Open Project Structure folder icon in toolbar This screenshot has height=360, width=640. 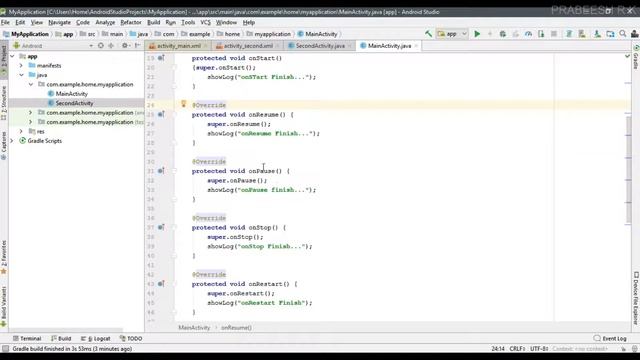[610, 34]
